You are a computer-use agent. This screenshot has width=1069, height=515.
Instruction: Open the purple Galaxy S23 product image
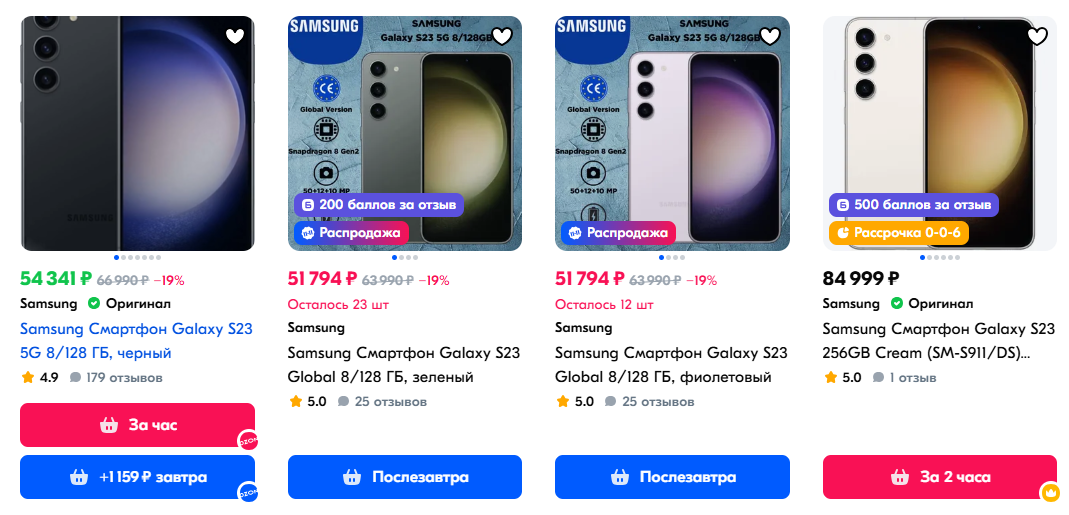(x=672, y=134)
